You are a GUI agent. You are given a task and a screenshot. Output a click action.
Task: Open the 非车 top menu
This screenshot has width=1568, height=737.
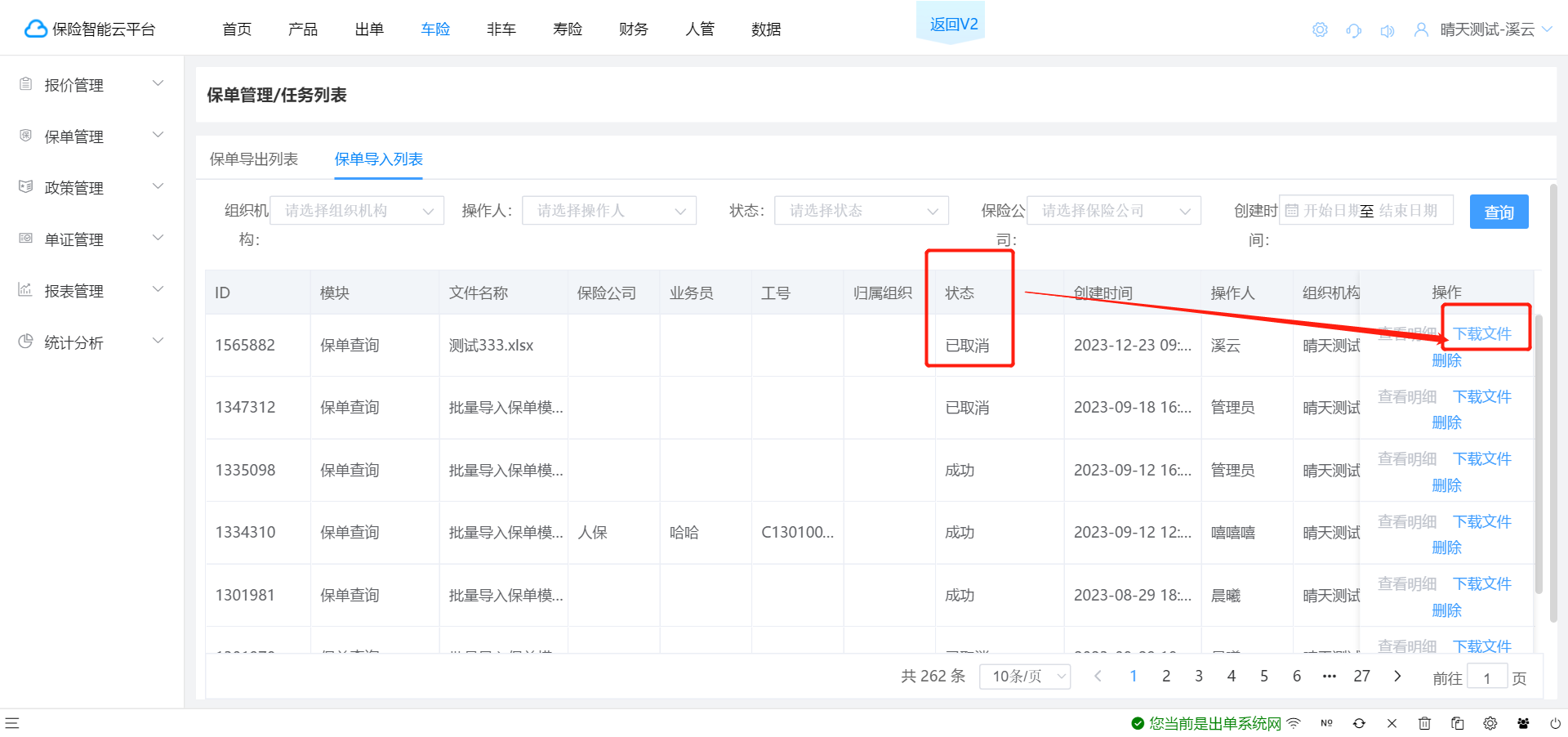click(501, 29)
